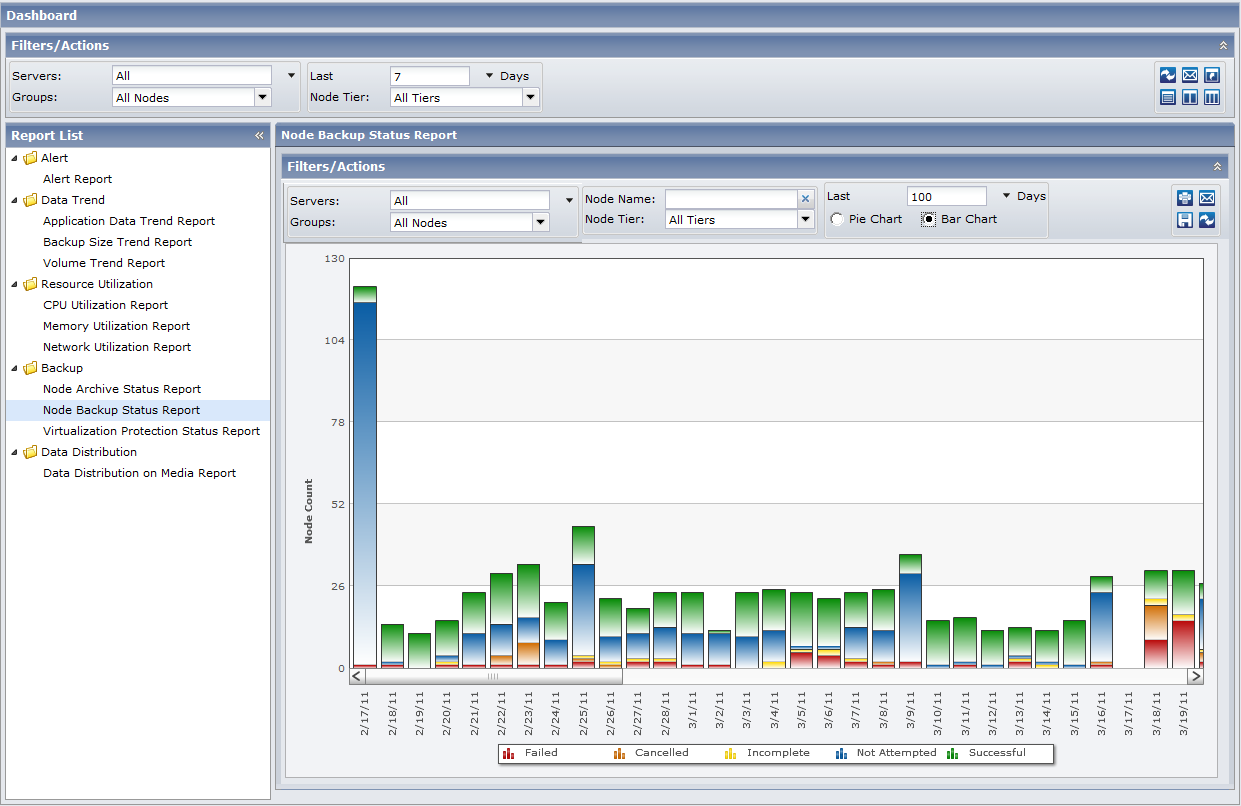Open the top Groups All Nodes dropdown
1241x806 pixels.
[263, 97]
